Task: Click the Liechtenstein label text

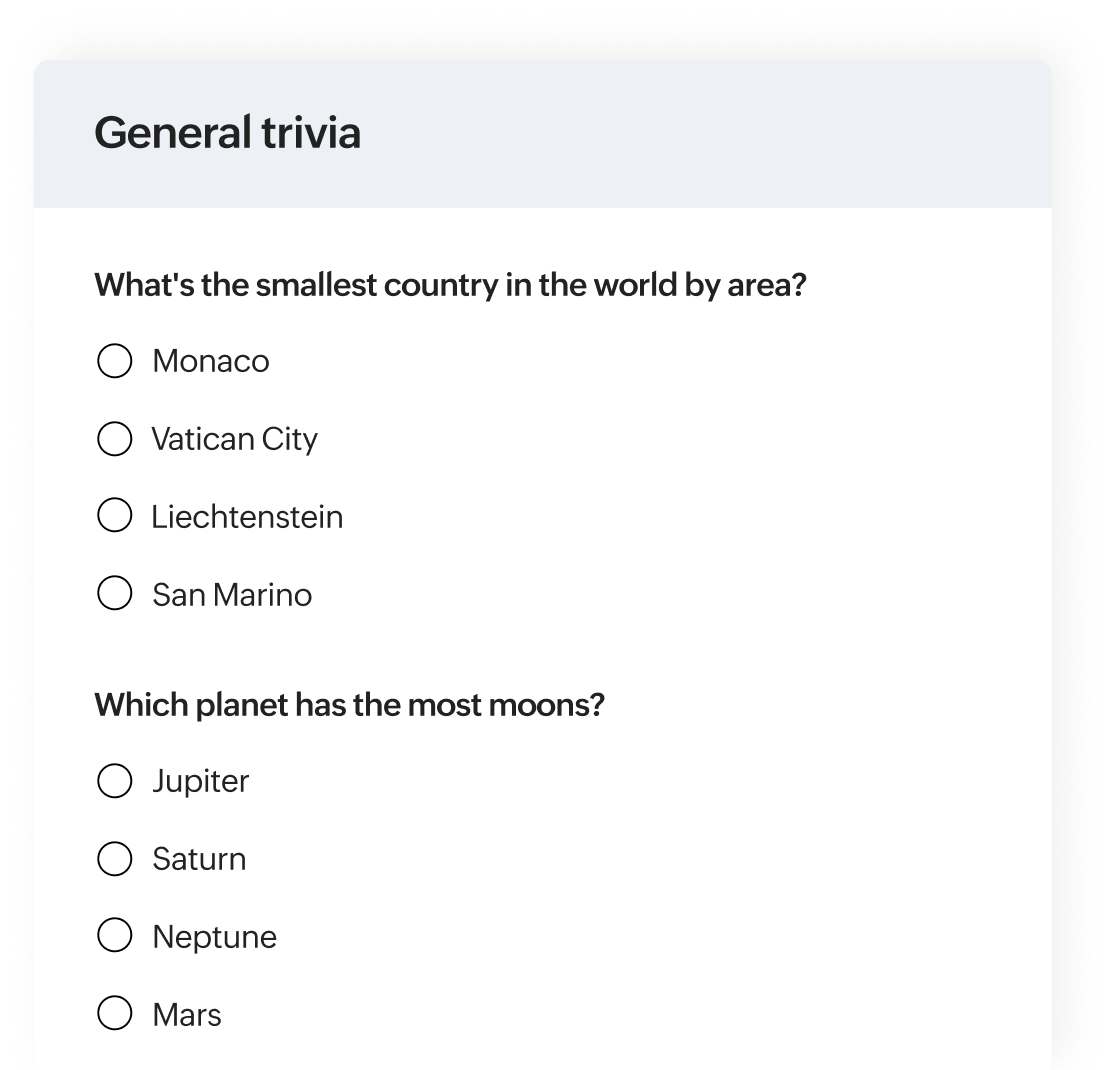Action: pyautogui.click(x=247, y=516)
